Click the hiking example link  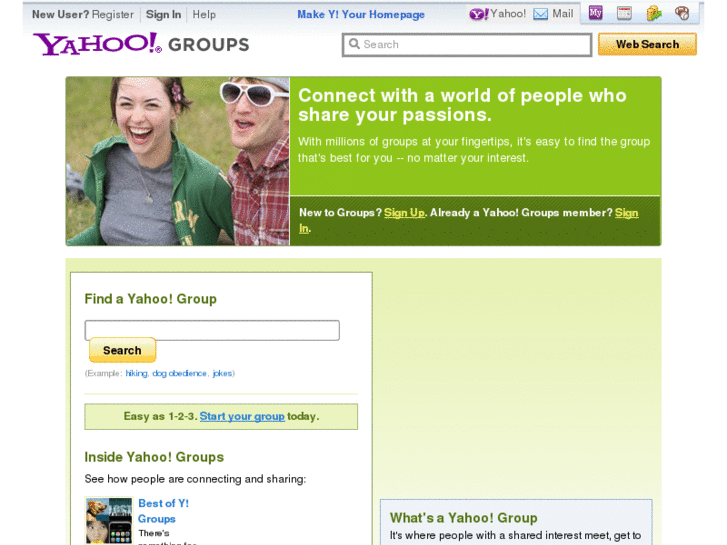(136, 373)
